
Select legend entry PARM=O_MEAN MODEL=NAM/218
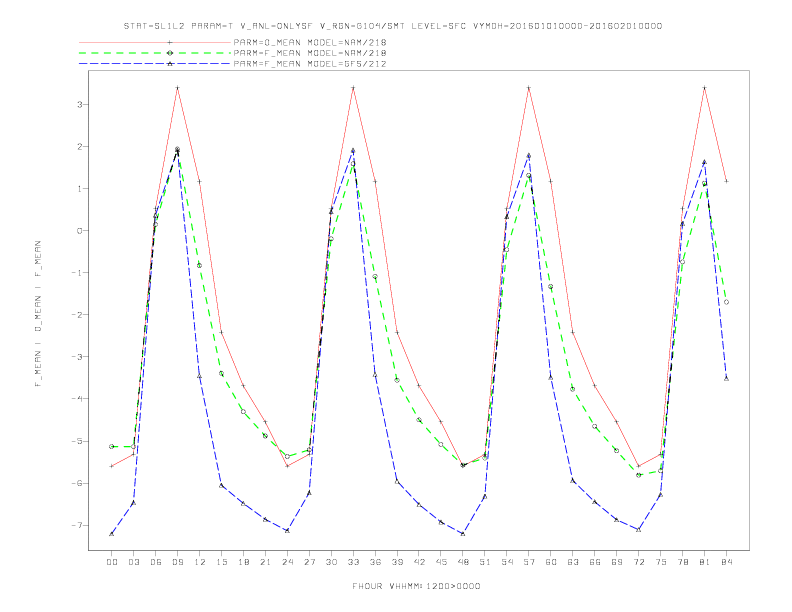pyautogui.click(x=310, y=42)
